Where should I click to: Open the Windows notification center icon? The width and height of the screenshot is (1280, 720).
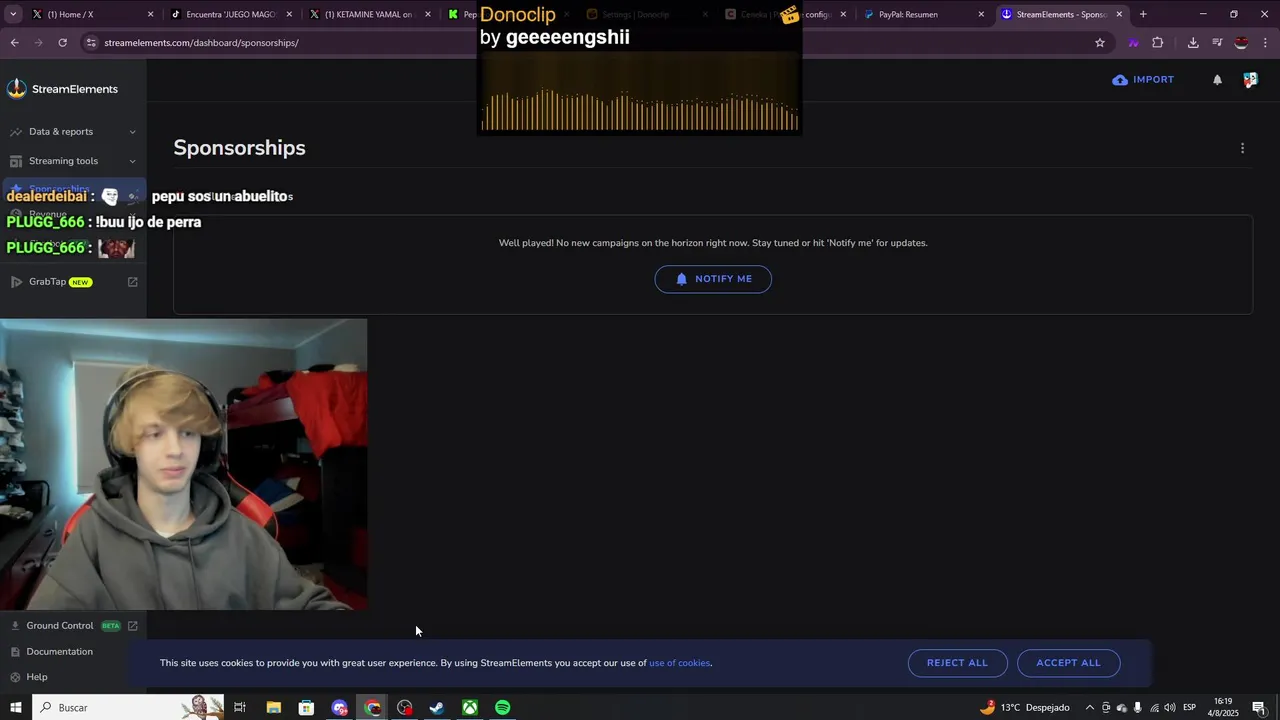1258,708
